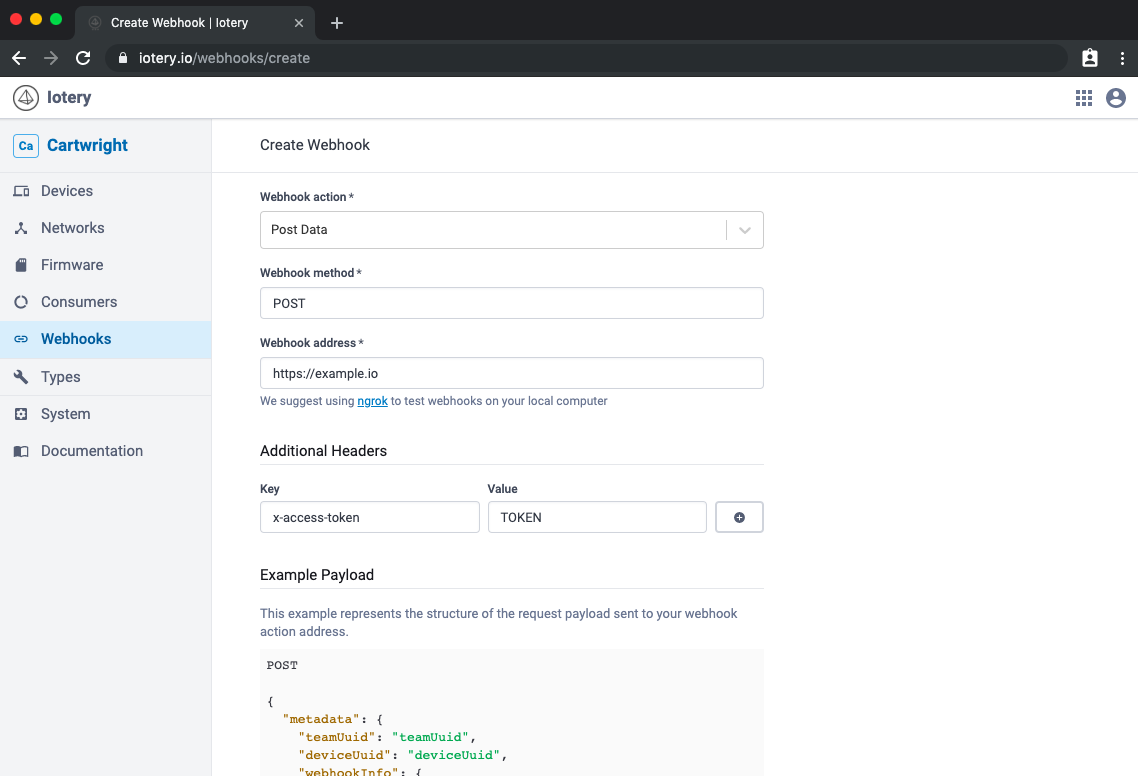Expand the Webhook action dropdown chevron
1138x776 pixels.
point(745,230)
